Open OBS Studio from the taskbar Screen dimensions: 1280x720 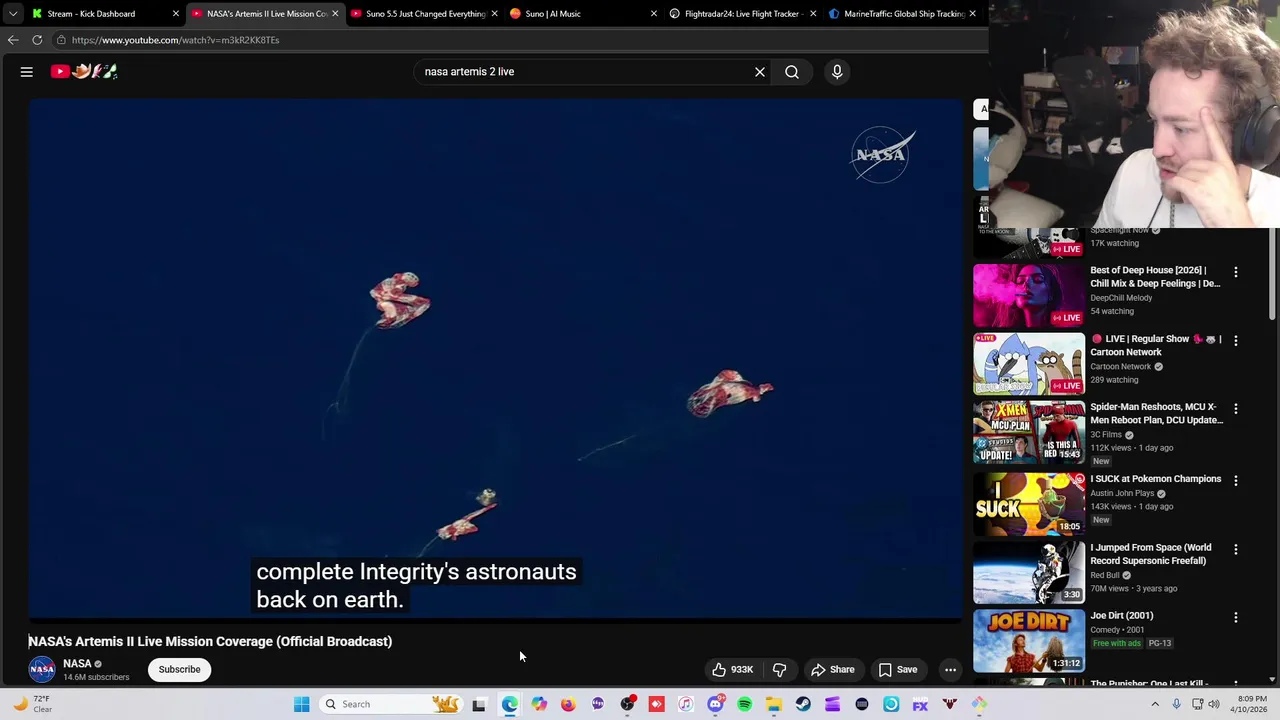click(627, 705)
